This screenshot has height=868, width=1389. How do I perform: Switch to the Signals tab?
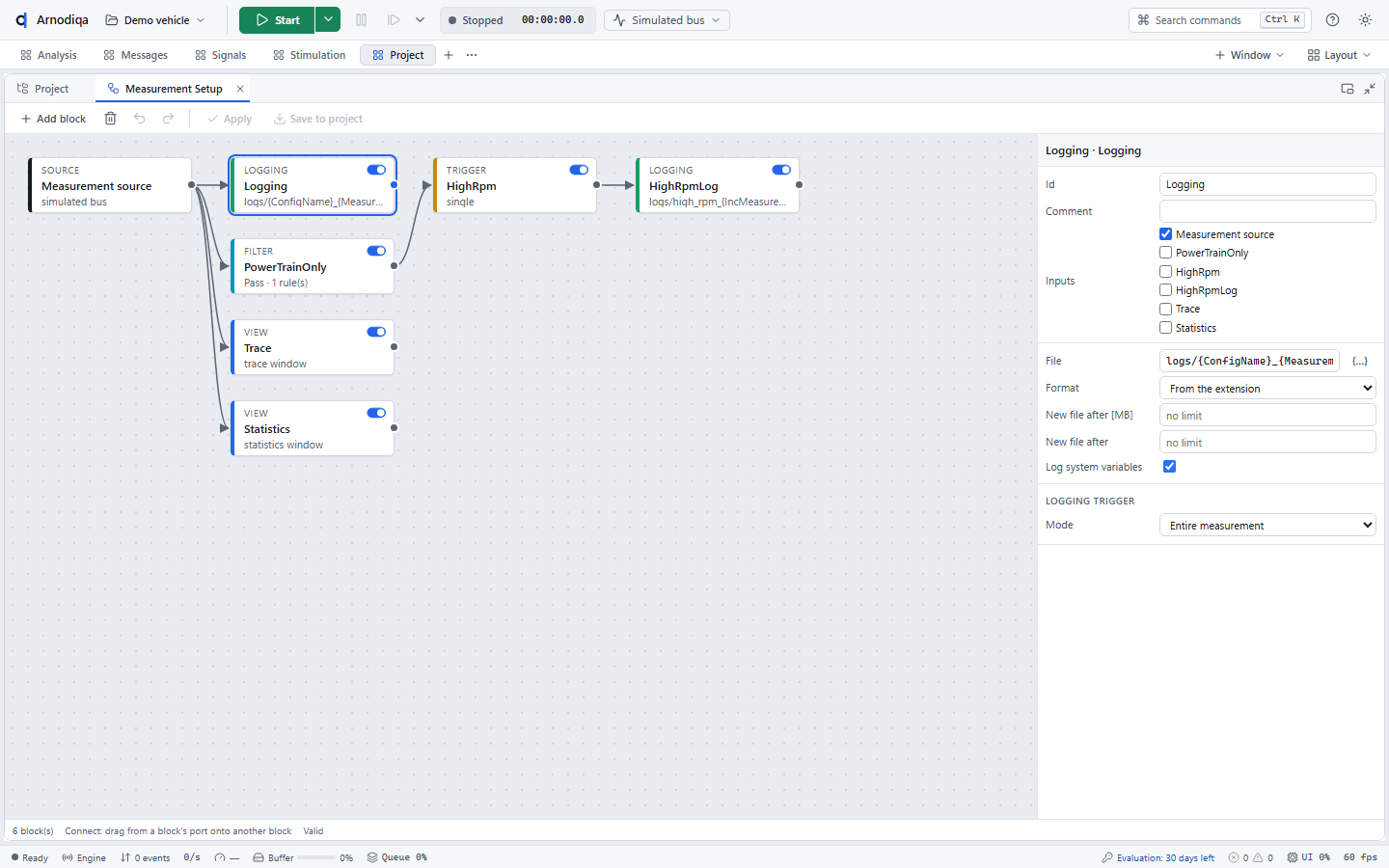pos(220,55)
